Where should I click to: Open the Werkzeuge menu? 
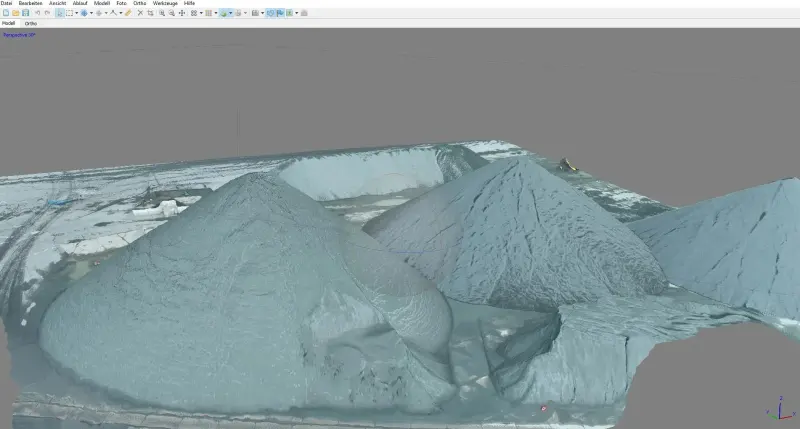[x=165, y=3]
